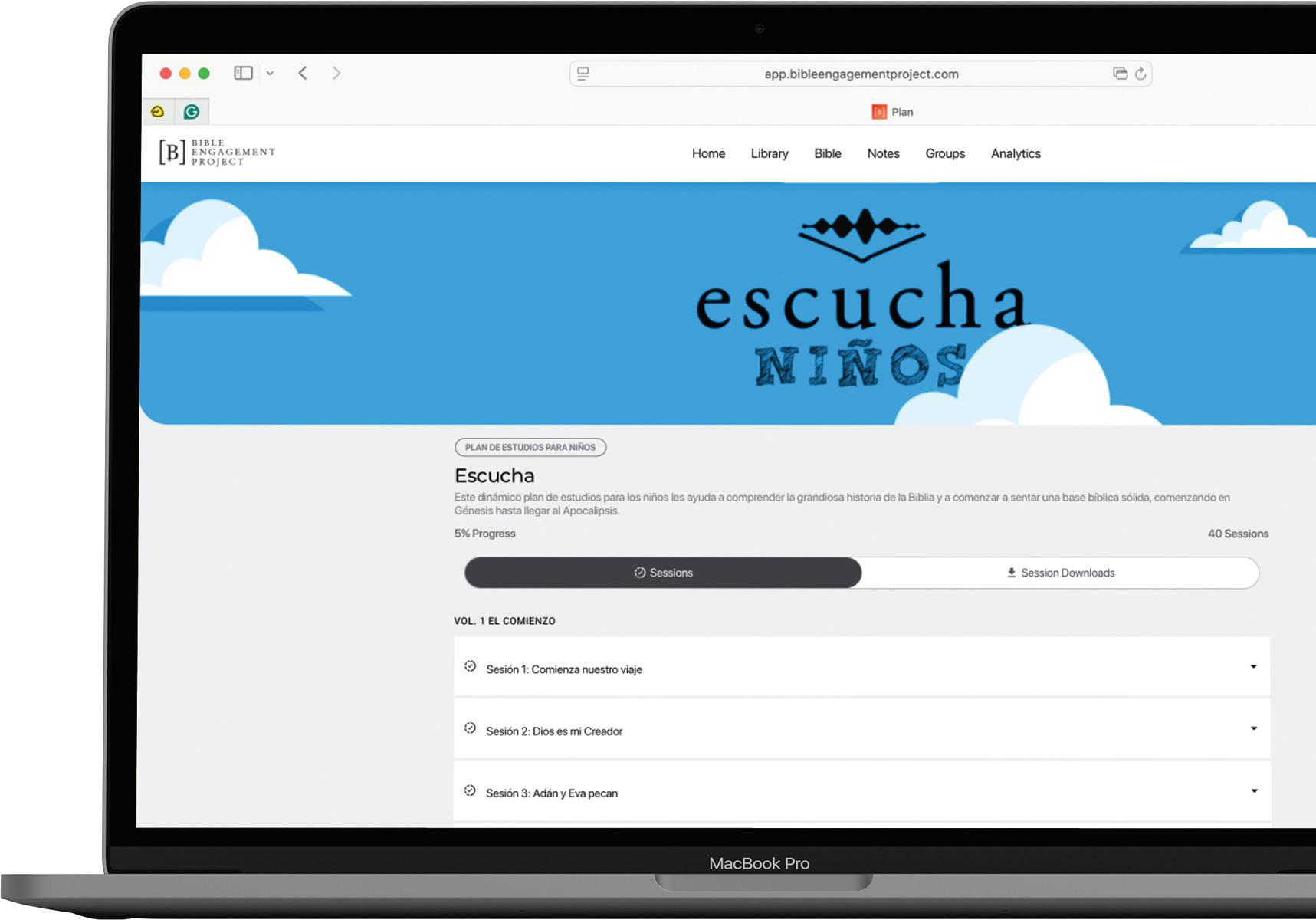Click the Escucha Niños banner image
This screenshot has height=920, width=1316.
[728, 304]
